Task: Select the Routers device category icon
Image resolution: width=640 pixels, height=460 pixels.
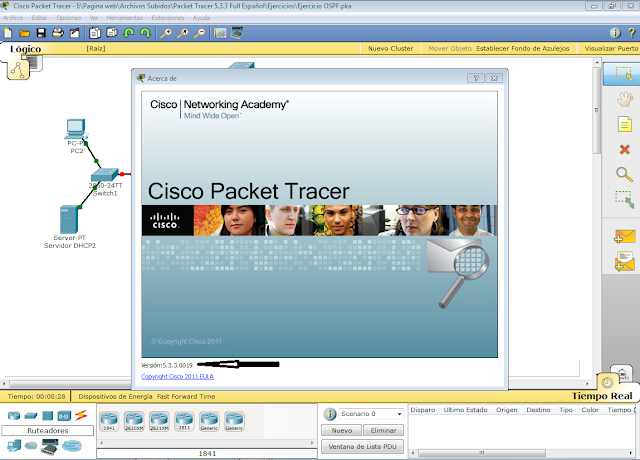Action: click(x=14, y=416)
